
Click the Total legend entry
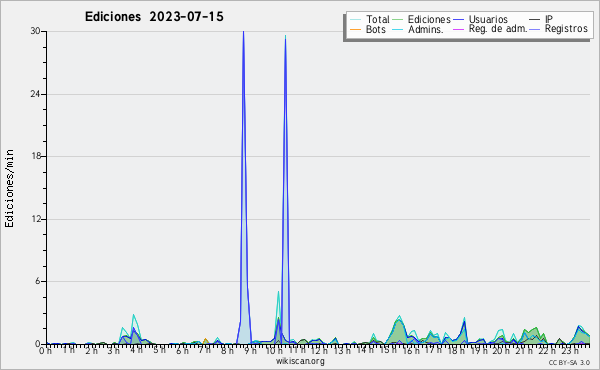tap(370, 19)
